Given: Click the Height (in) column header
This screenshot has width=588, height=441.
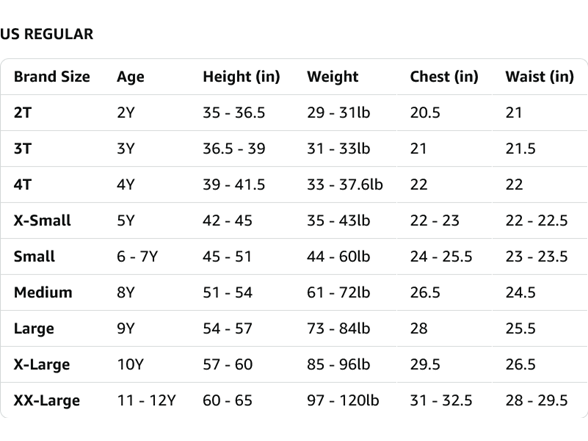Looking at the screenshot, I should click(x=242, y=76).
